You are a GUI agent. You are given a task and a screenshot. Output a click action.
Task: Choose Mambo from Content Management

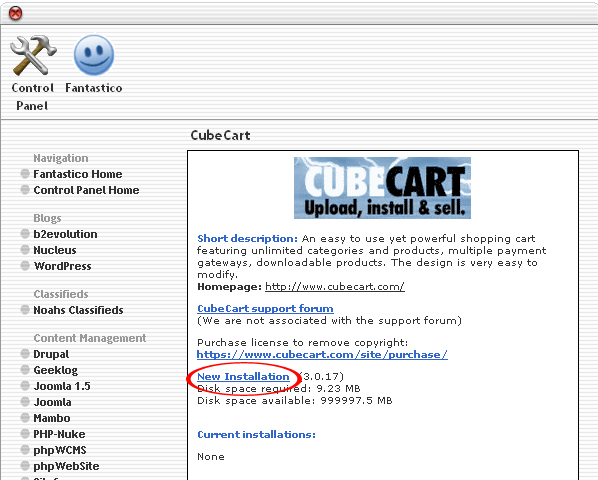click(x=52, y=418)
